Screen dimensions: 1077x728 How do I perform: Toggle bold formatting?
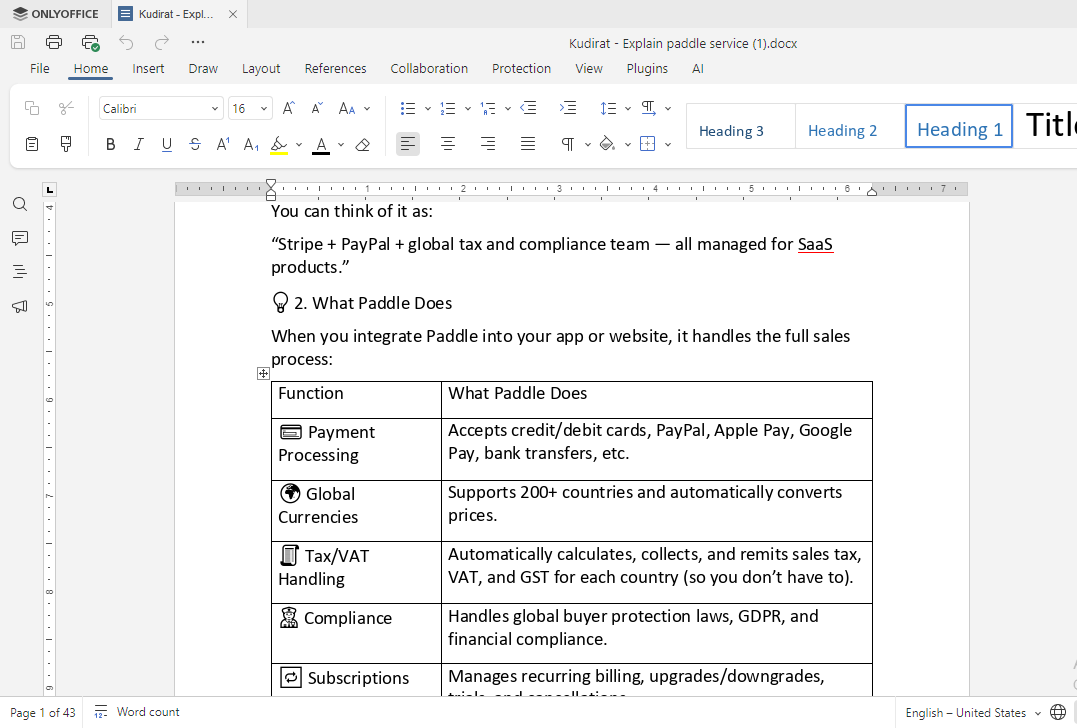pos(110,144)
